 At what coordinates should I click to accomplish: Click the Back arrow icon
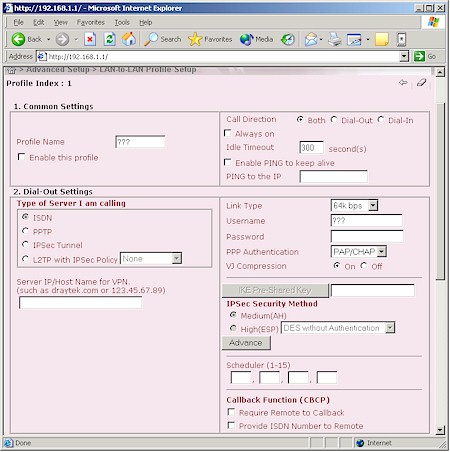point(18,39)
